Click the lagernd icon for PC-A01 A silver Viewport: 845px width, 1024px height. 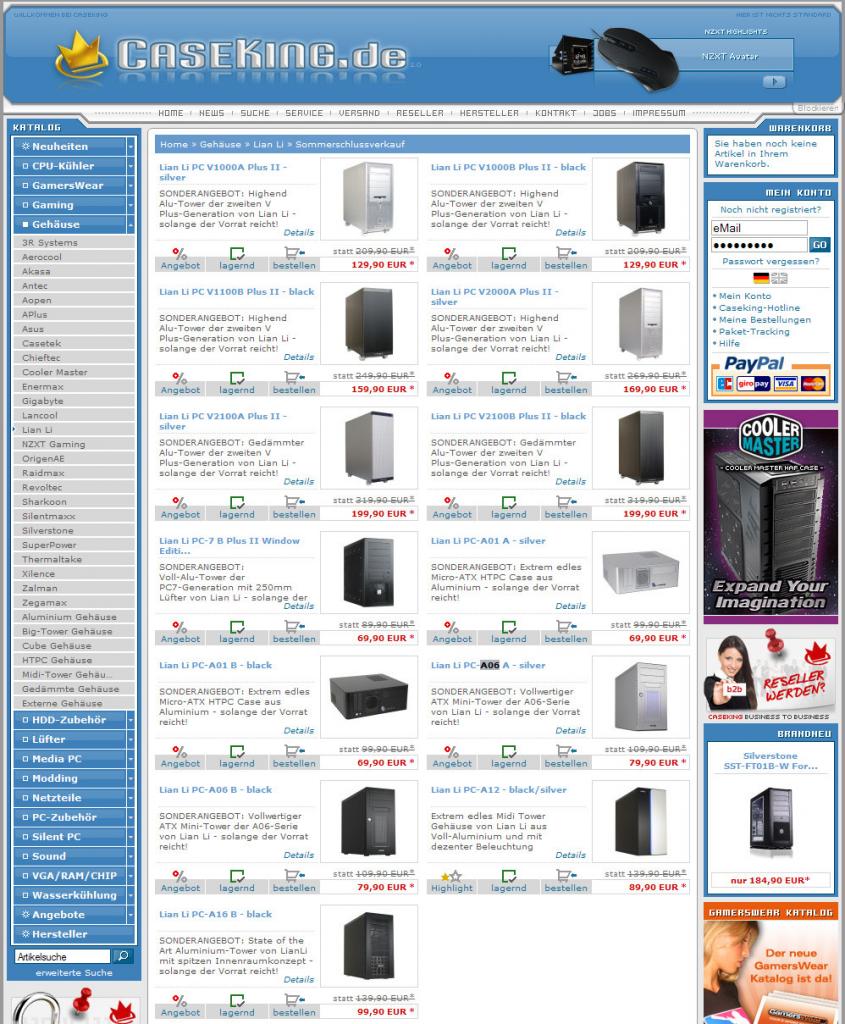(509, 626)
